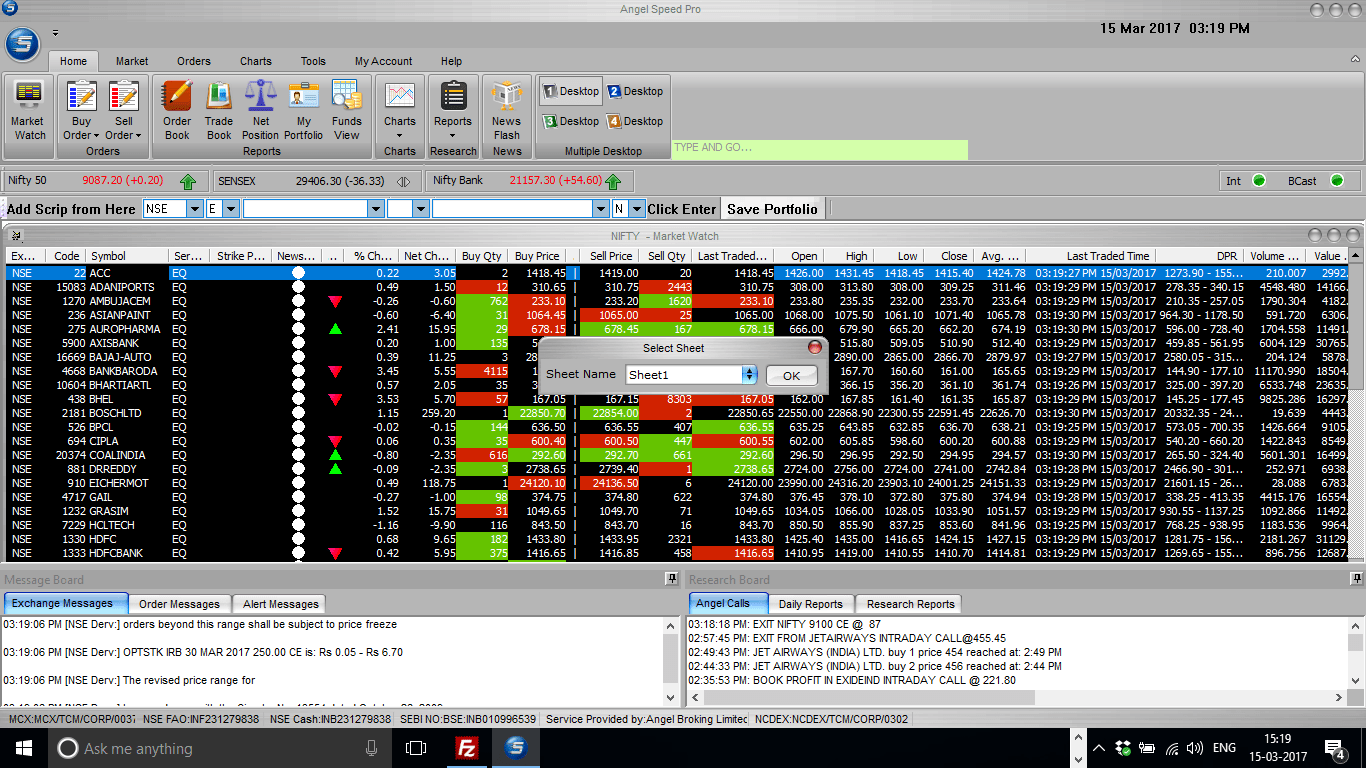Viewport: 1366px width, 768px height.
Task: Open the Home ribbon tab
Action: pyautogui.click(x=73, y=61)
